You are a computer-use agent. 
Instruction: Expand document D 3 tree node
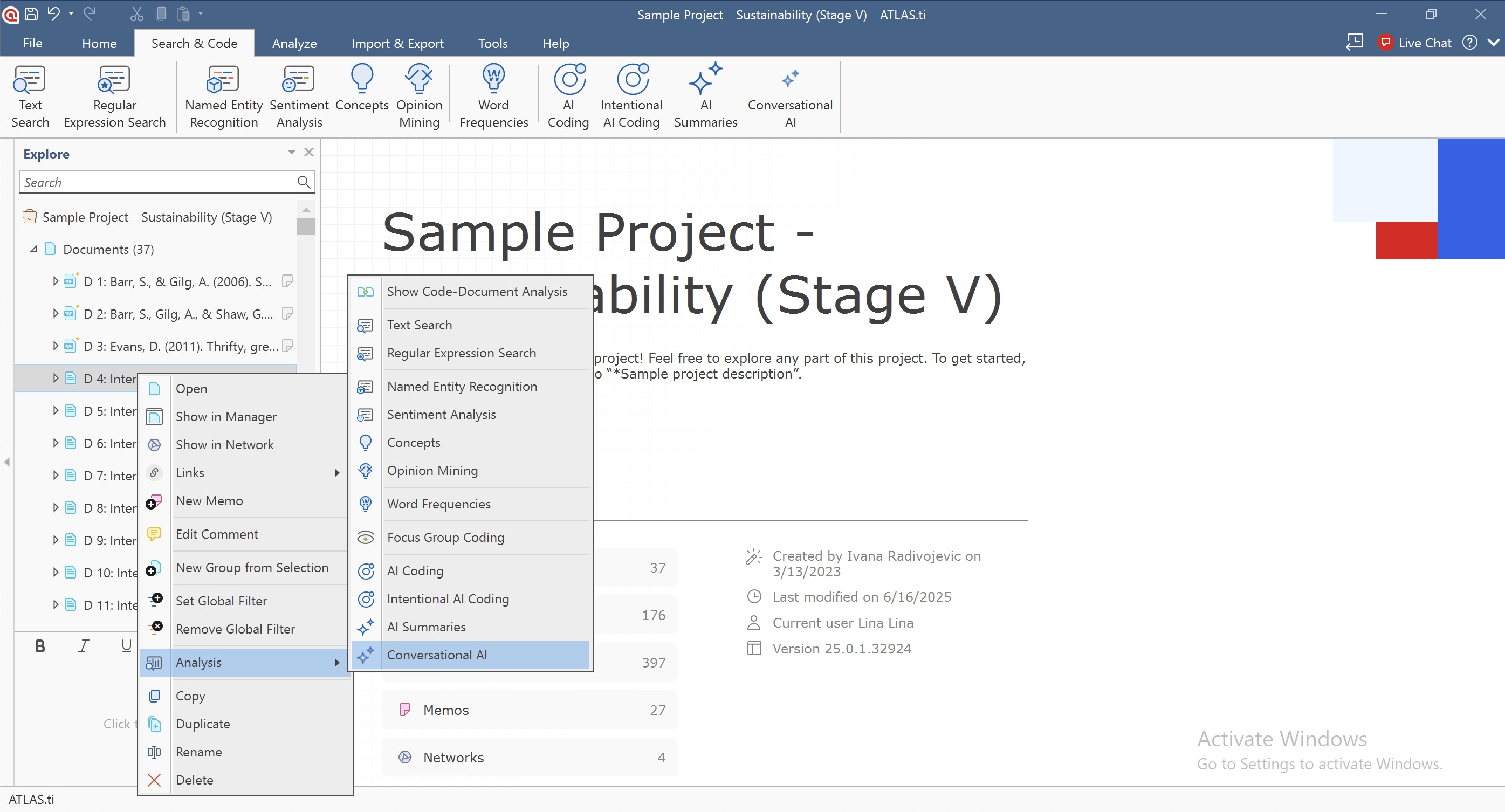click(x=56, y=346)
